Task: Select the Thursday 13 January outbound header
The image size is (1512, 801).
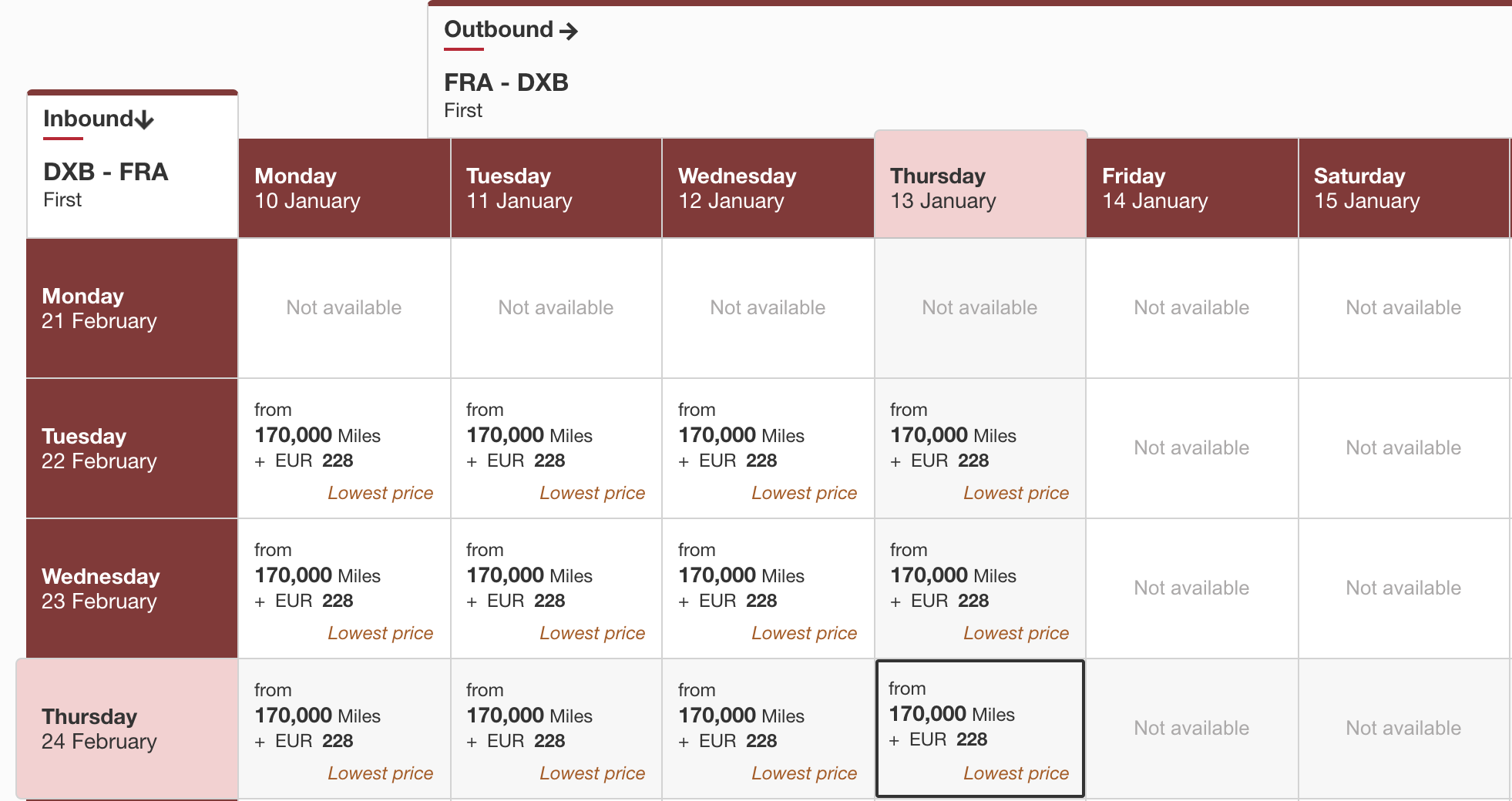Action: 979,188
